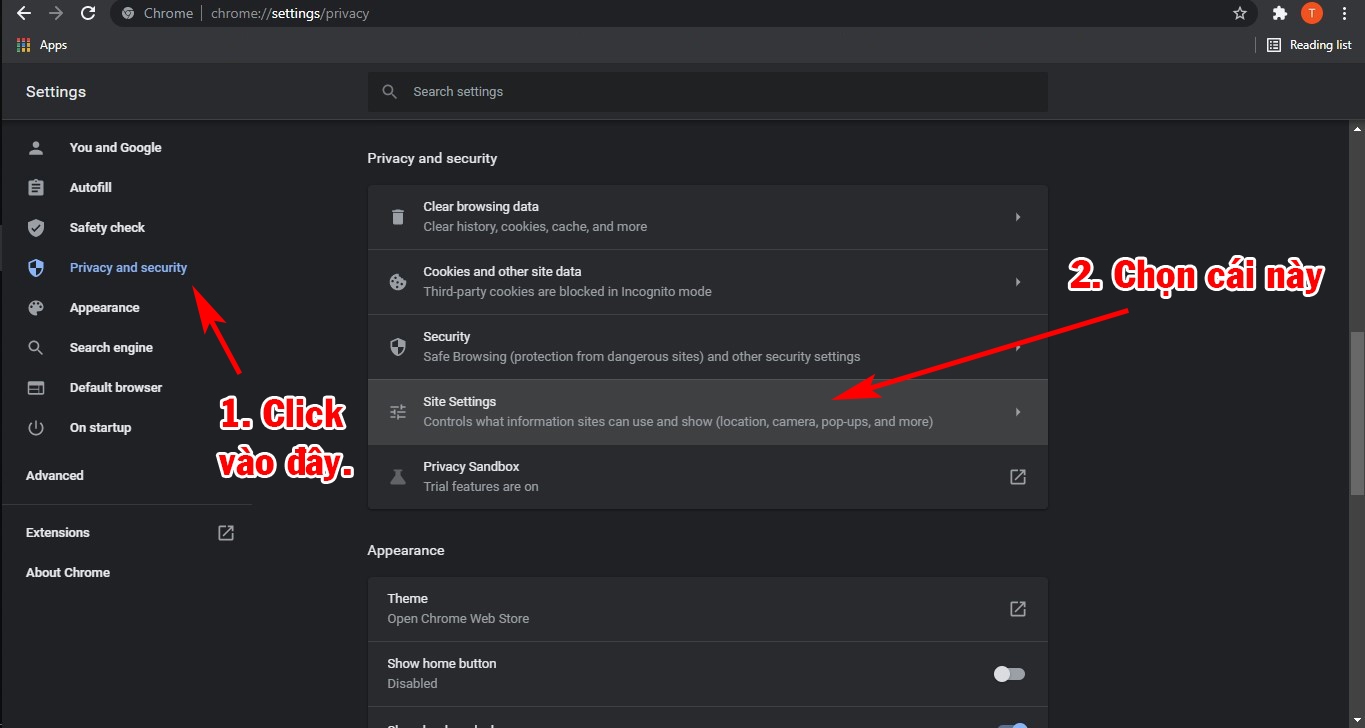
Task: Select Autofill in the settings sidebar
Action: coord(91,188)
